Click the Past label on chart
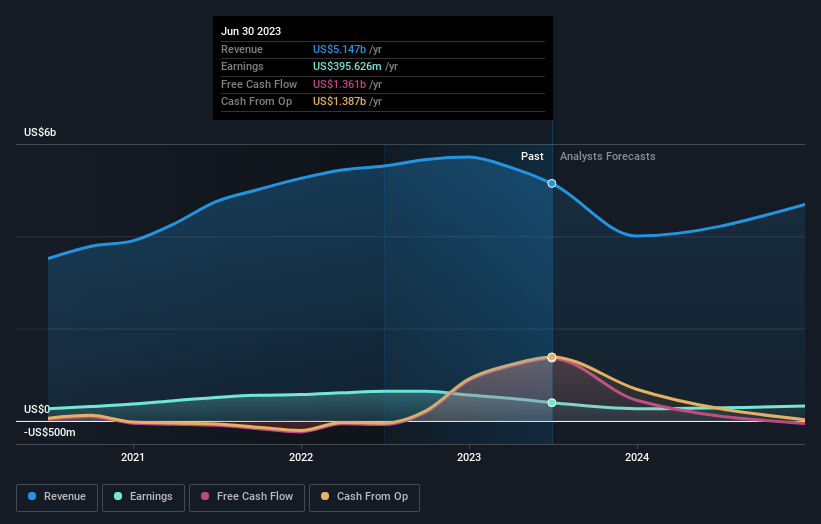Screen dimensions: 821x524 [532, 156]
